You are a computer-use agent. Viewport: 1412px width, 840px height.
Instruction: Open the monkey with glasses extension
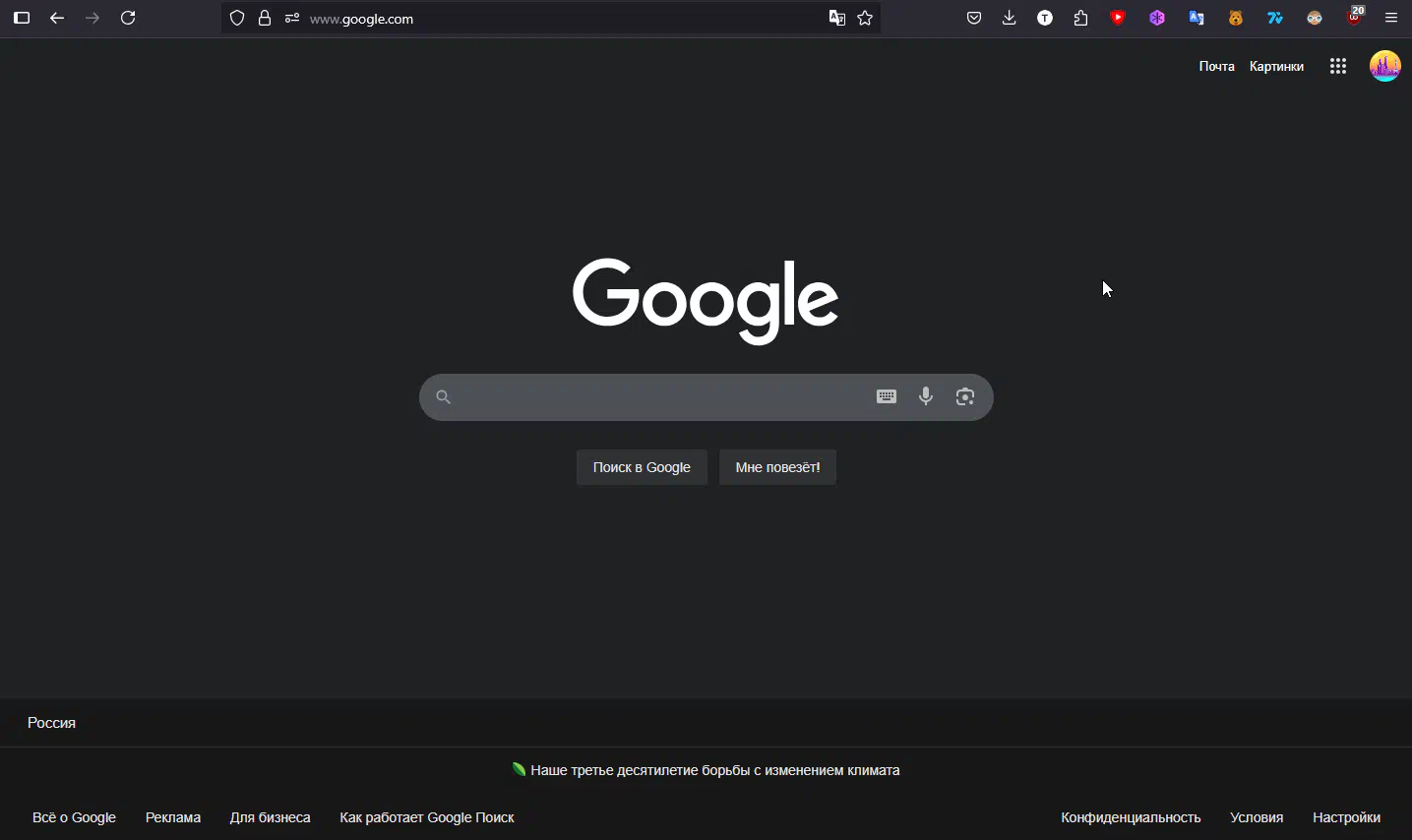(x=1315, y=18)
